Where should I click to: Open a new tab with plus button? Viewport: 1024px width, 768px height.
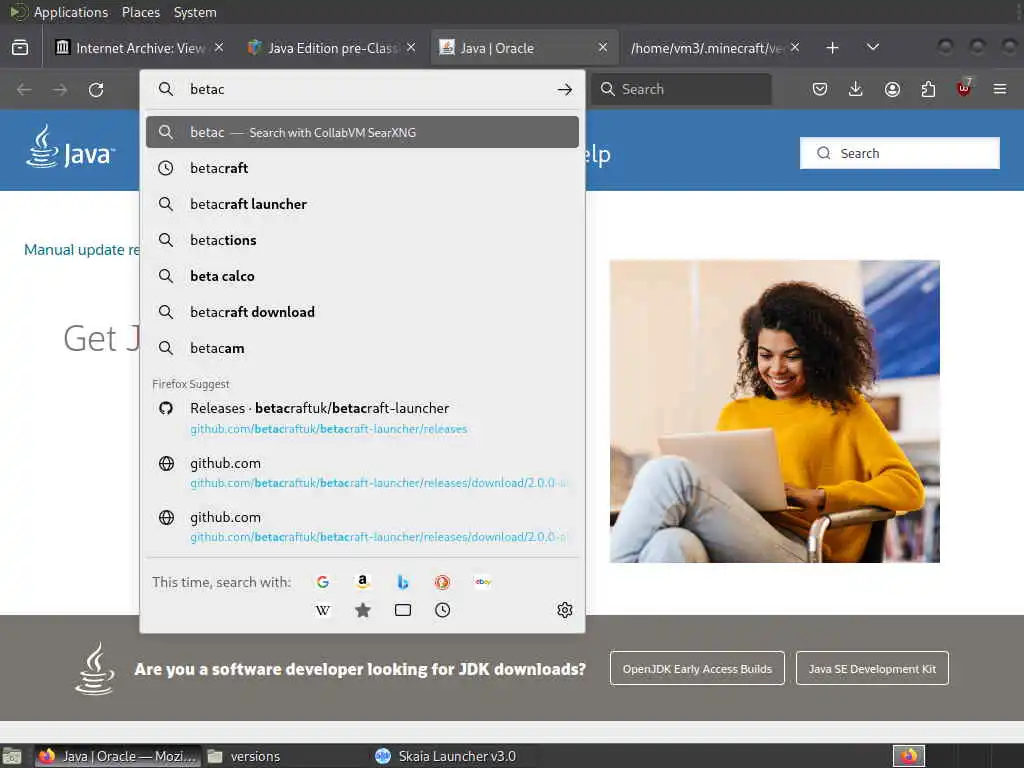point(833,48)
